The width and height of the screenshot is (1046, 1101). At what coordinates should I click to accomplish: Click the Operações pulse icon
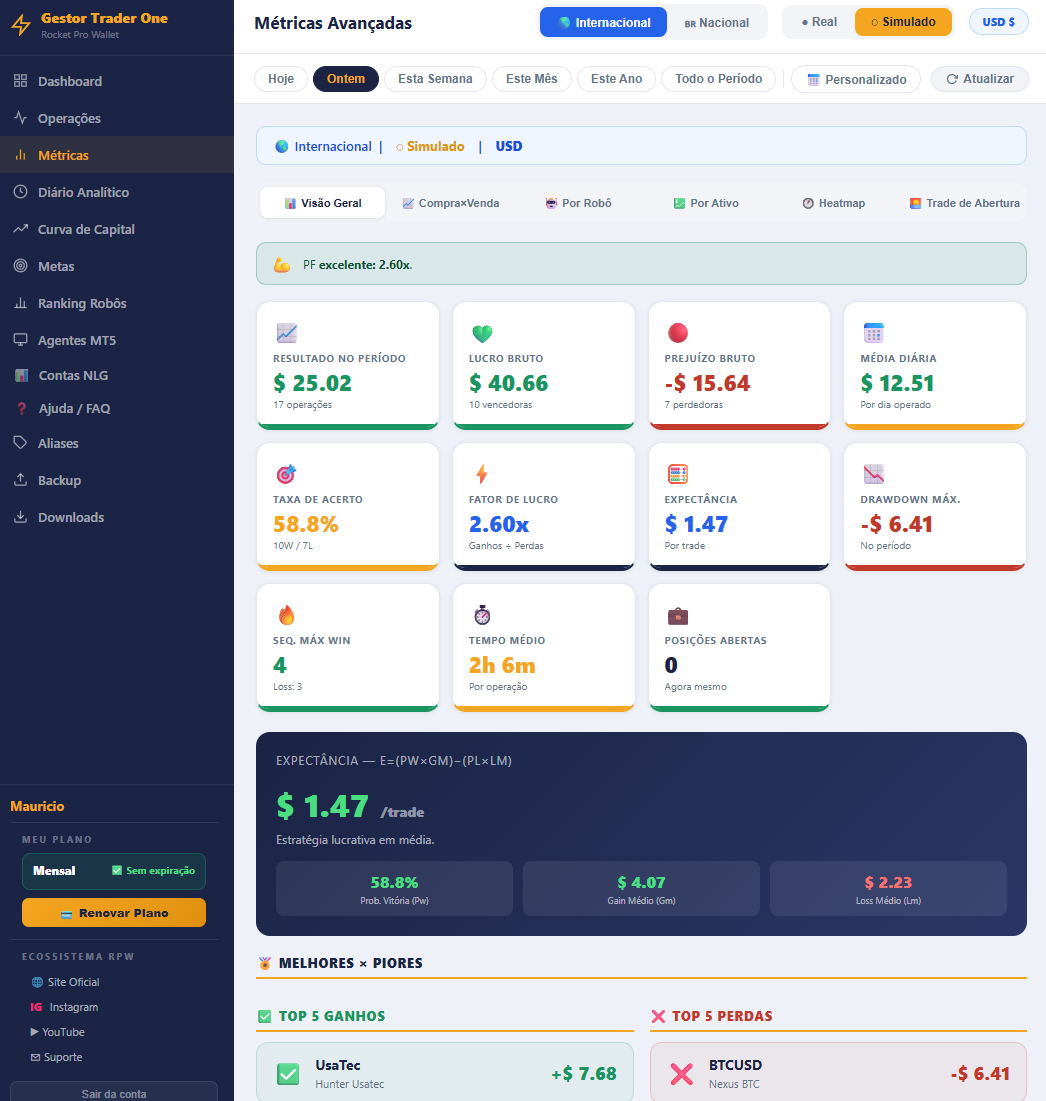pyautogui.click(x=20, y=118)
